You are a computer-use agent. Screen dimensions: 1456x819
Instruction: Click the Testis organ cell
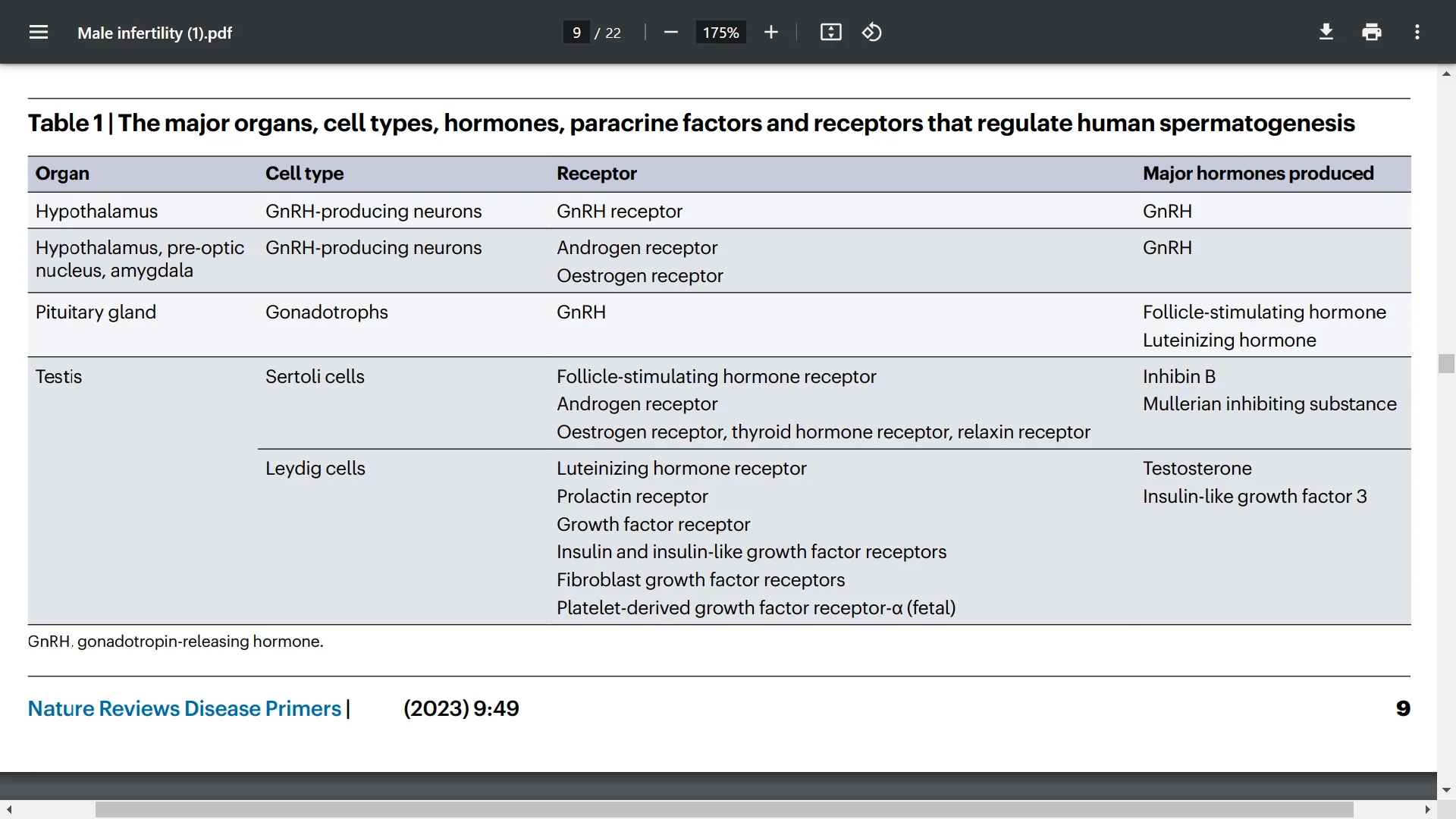58,377
